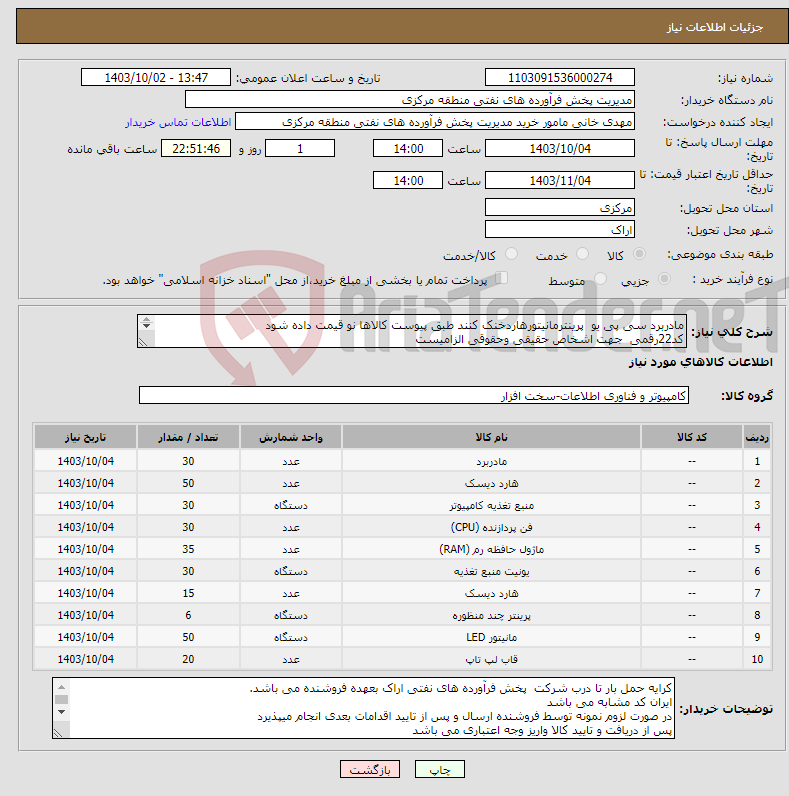Click the announcement date-time field 1403/10/02

pyautogui.click(x=156, y=78)
